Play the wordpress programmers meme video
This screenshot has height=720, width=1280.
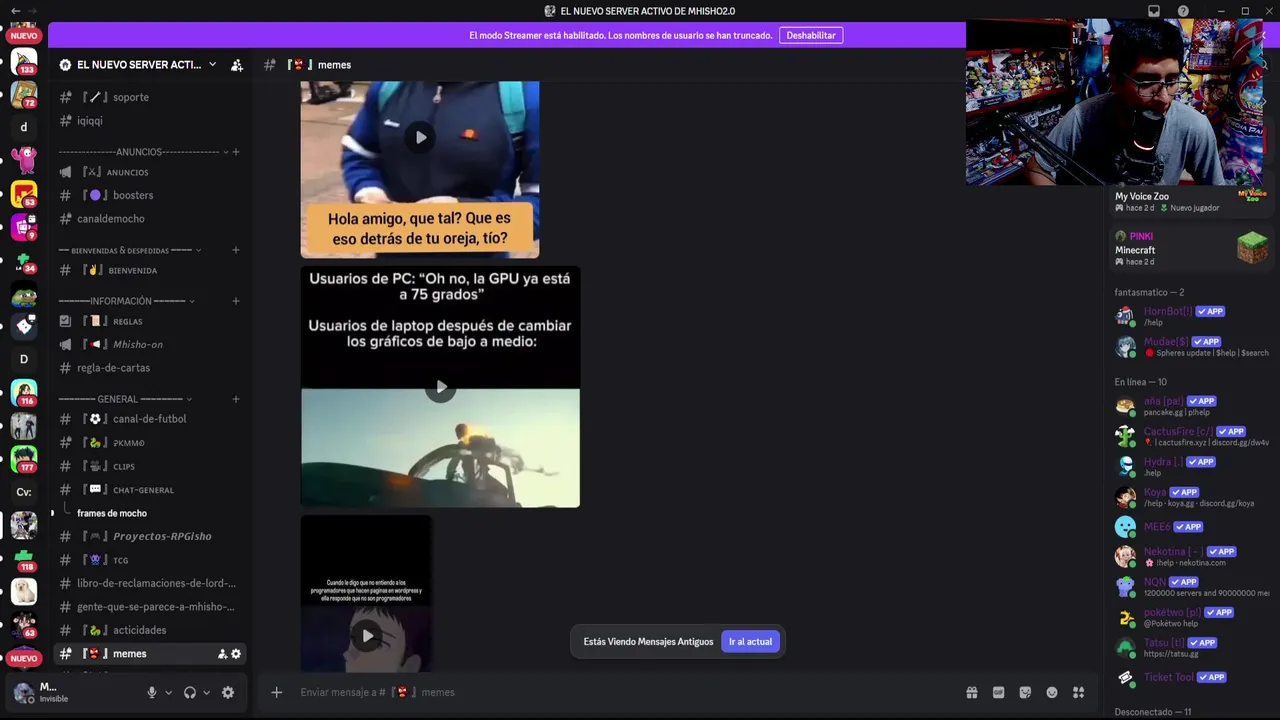tap(367, 636)
